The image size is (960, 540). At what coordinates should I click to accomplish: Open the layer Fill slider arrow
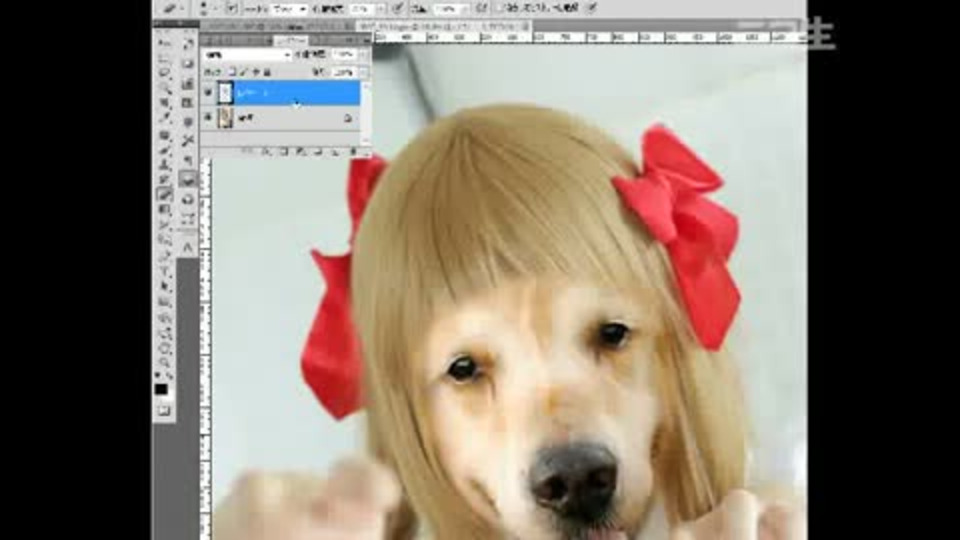[x=363, y=72]
